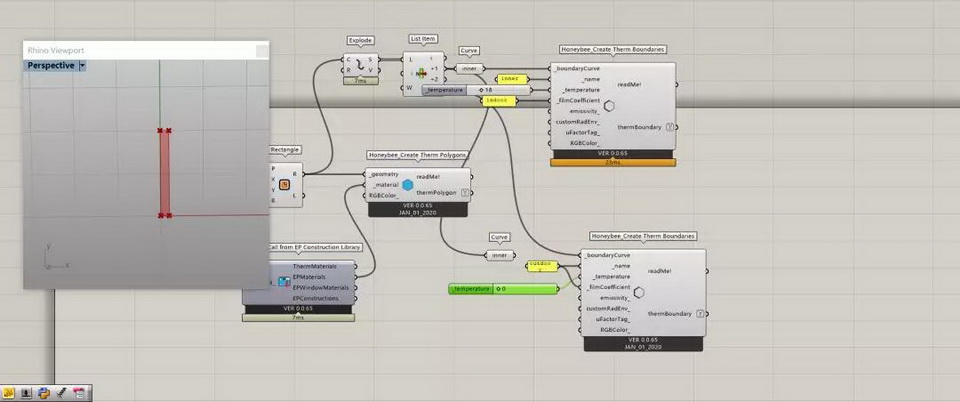Click the lower 'inner' Curve parameter
This screenshot has width=960, height=402.
click(x=499, y=255)
